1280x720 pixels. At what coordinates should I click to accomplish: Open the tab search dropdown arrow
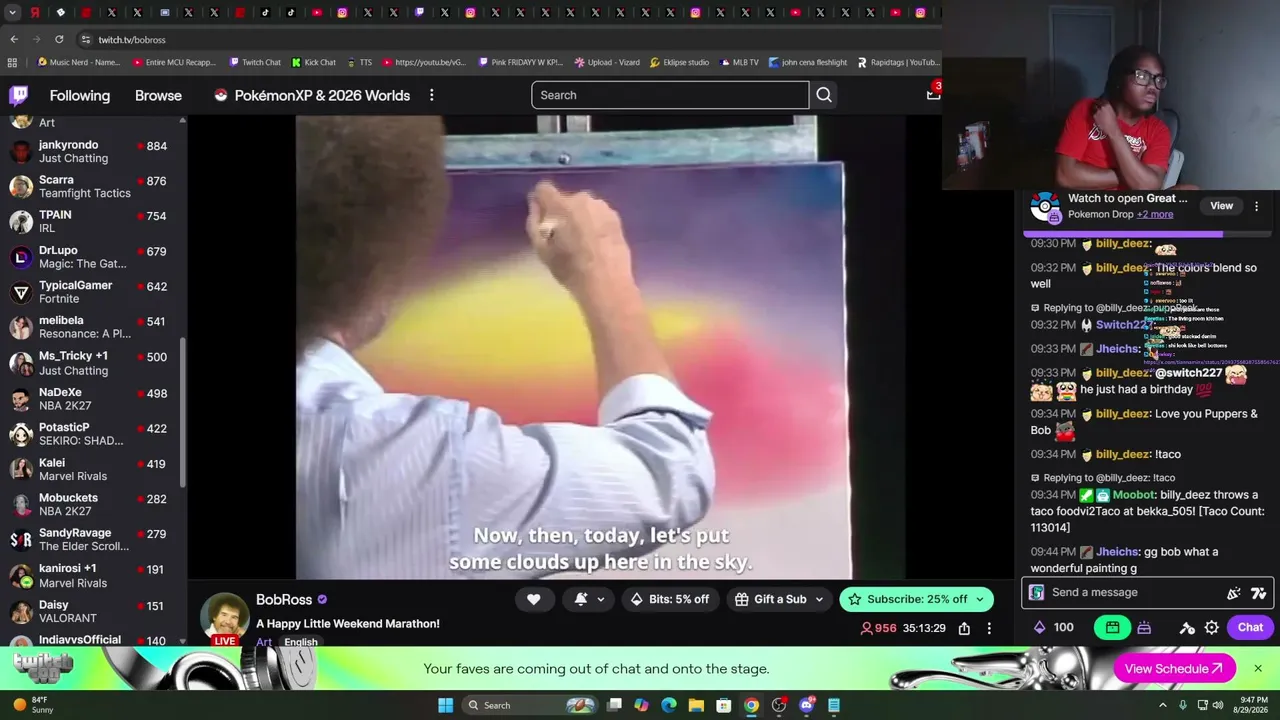click(x=11, y=13)
